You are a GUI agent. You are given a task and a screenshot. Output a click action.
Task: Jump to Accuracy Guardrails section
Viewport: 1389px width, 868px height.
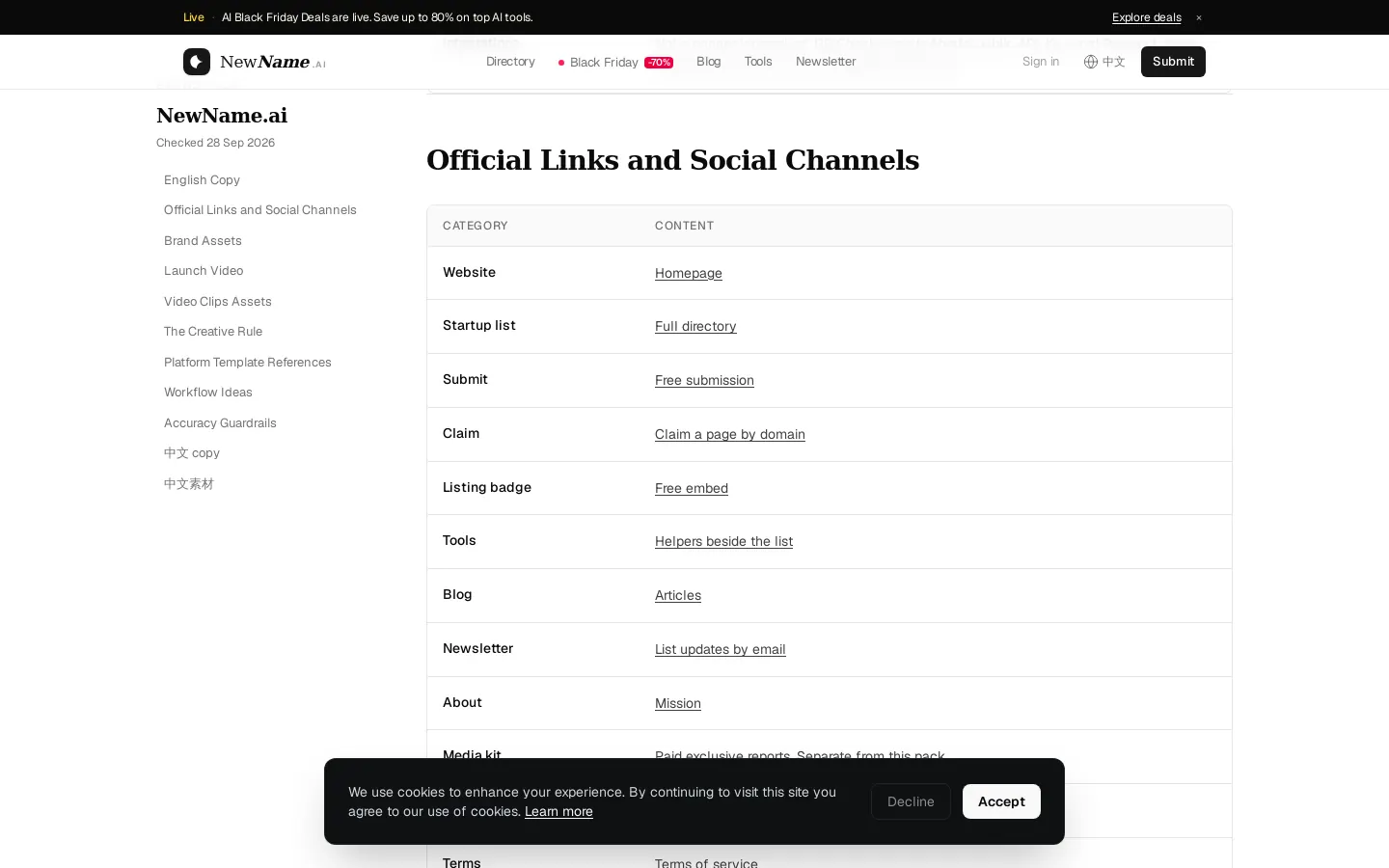220,423
